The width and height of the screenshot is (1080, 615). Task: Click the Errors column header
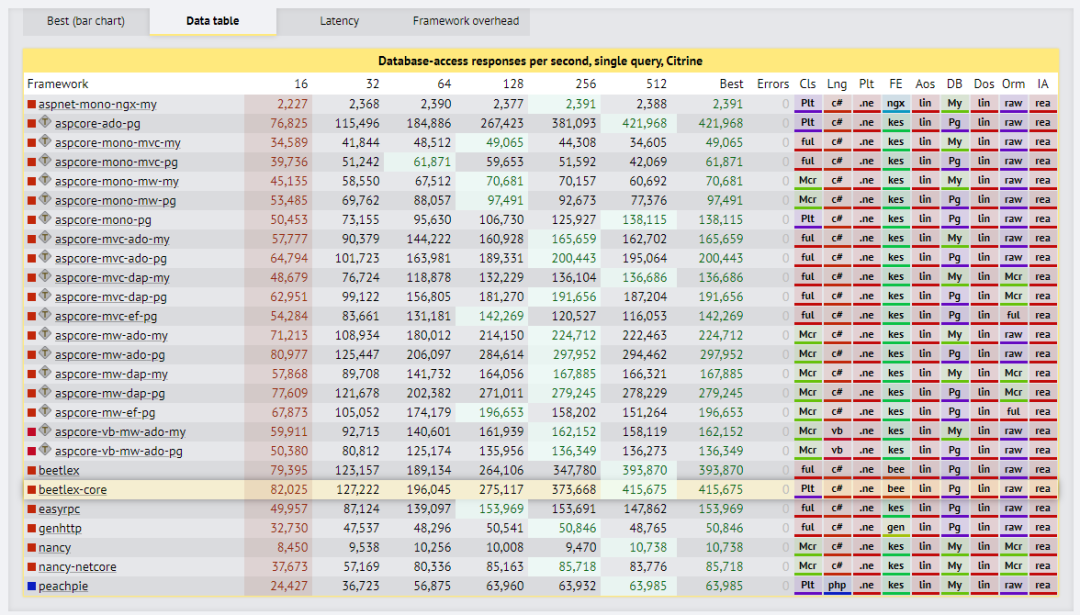tap(773, 84)
